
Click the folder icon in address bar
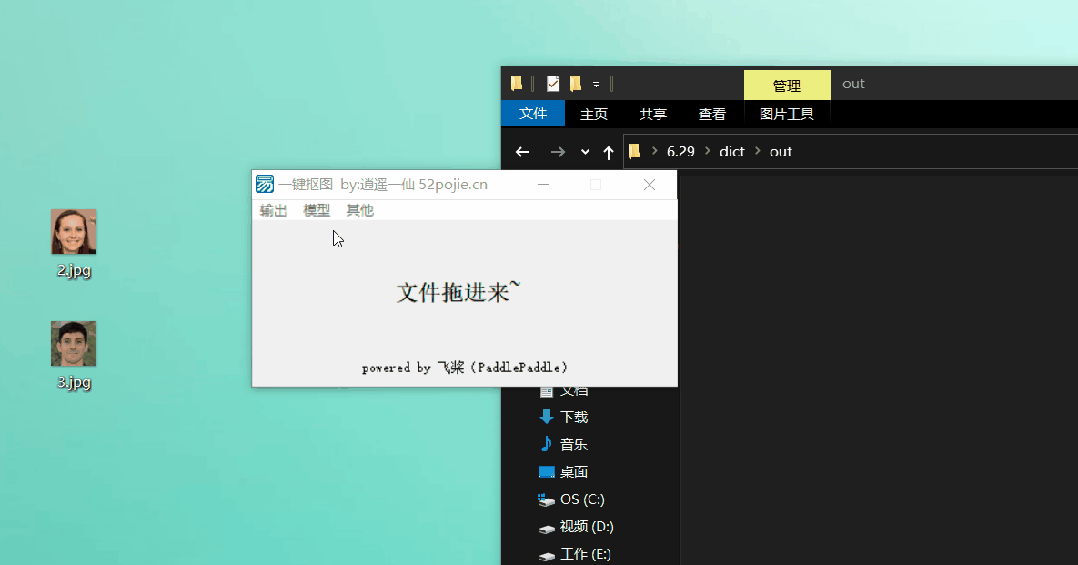635,151
